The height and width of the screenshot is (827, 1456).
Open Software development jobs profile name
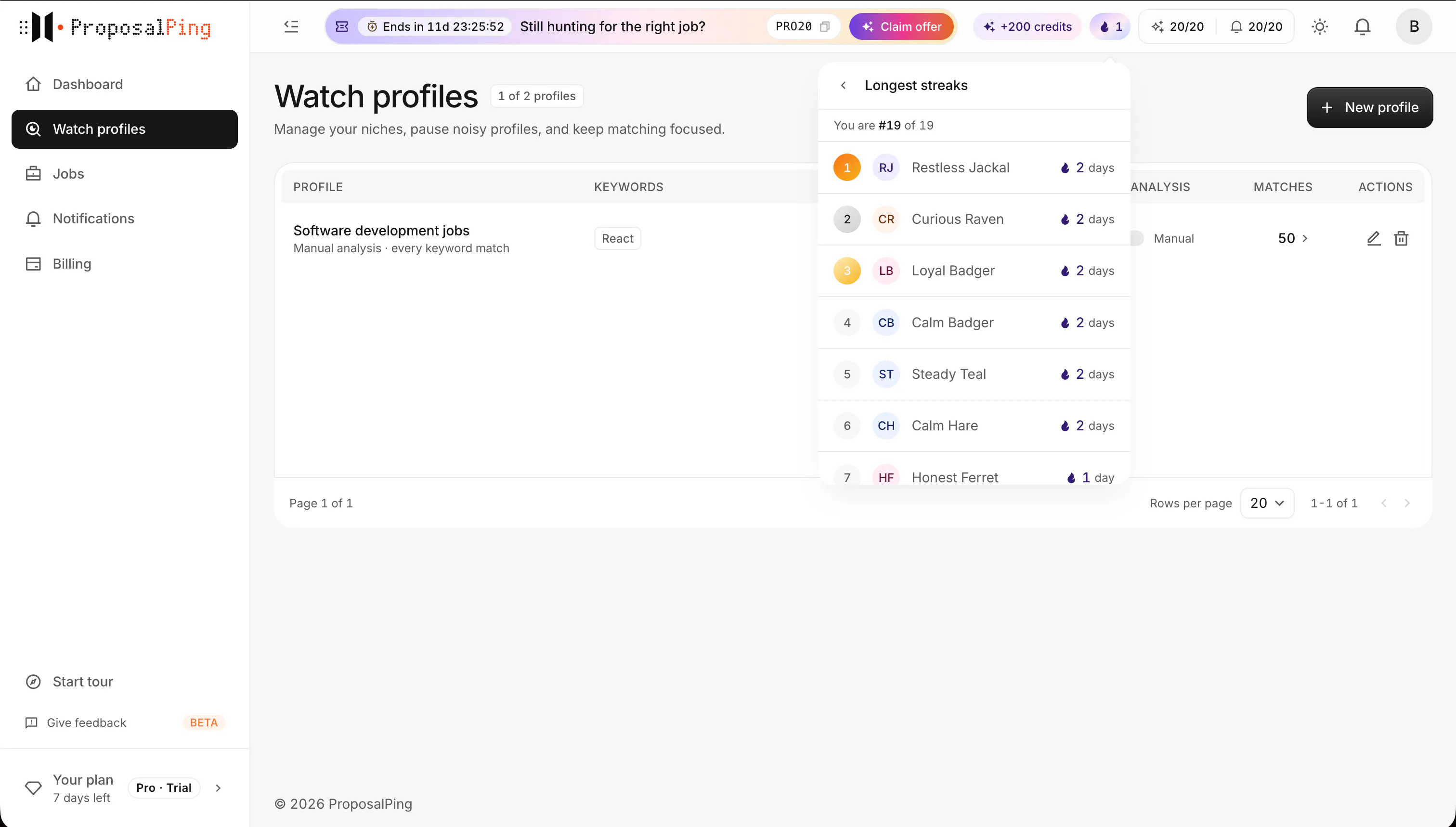click(x=381, y=231)
